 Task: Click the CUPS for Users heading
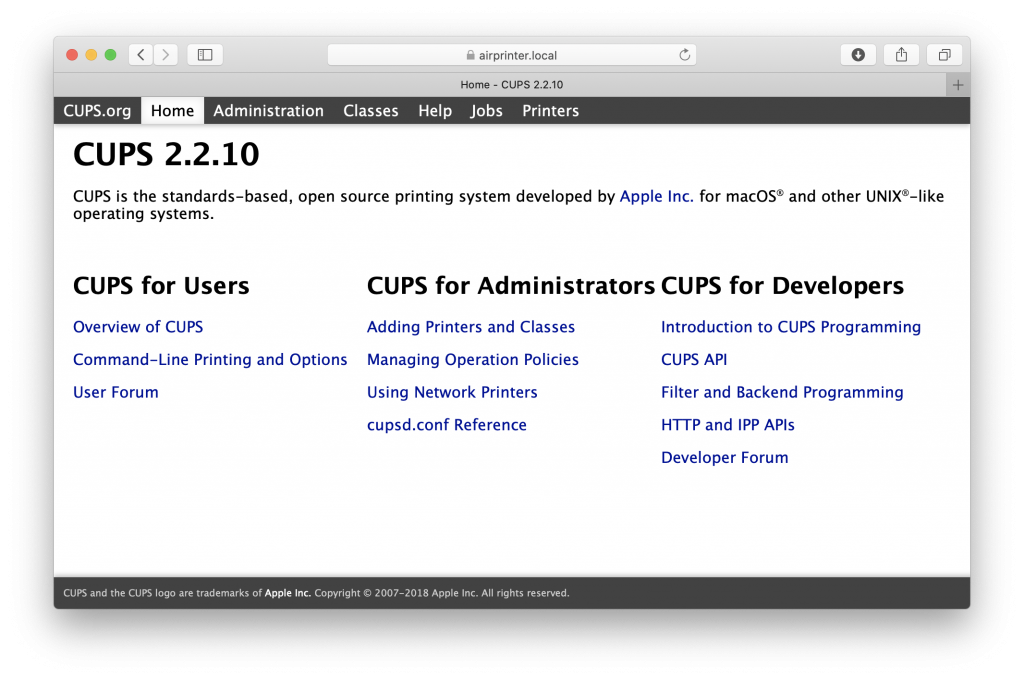click(x=161, y=285)
